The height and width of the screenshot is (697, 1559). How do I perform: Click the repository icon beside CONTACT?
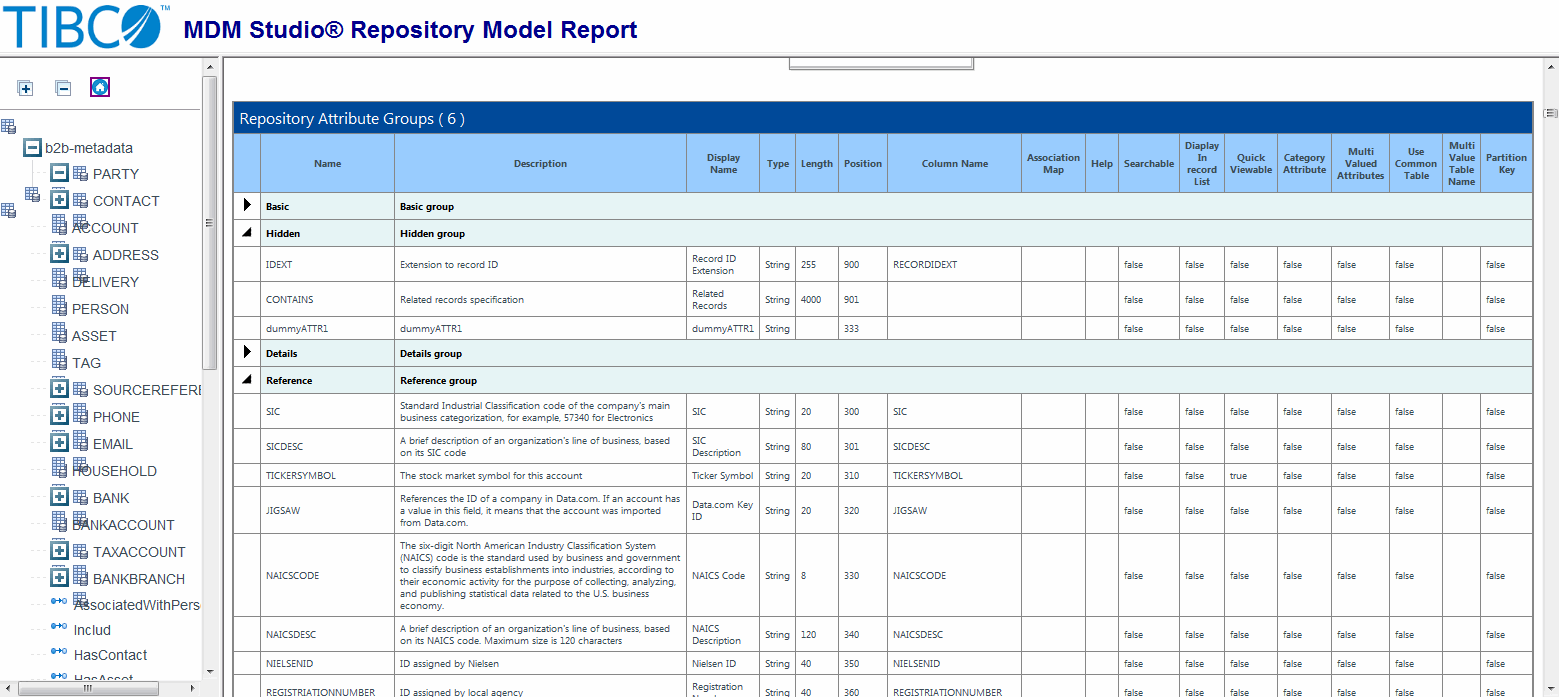80,200
